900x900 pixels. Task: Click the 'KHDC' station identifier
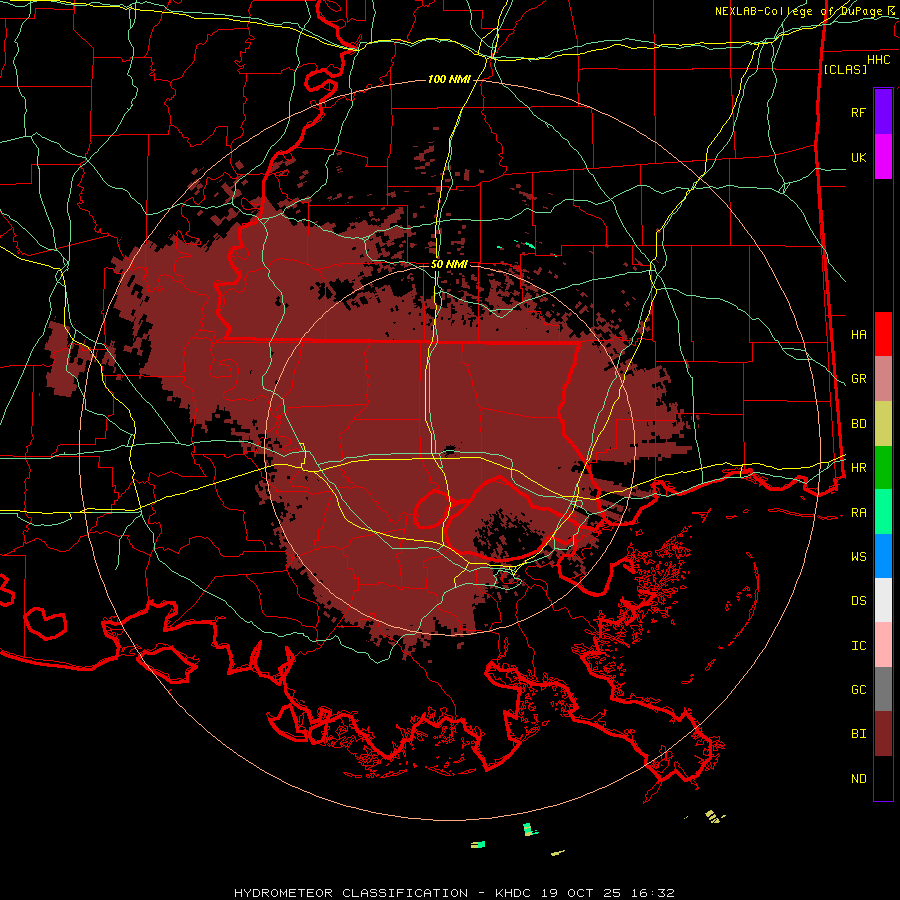513,893
